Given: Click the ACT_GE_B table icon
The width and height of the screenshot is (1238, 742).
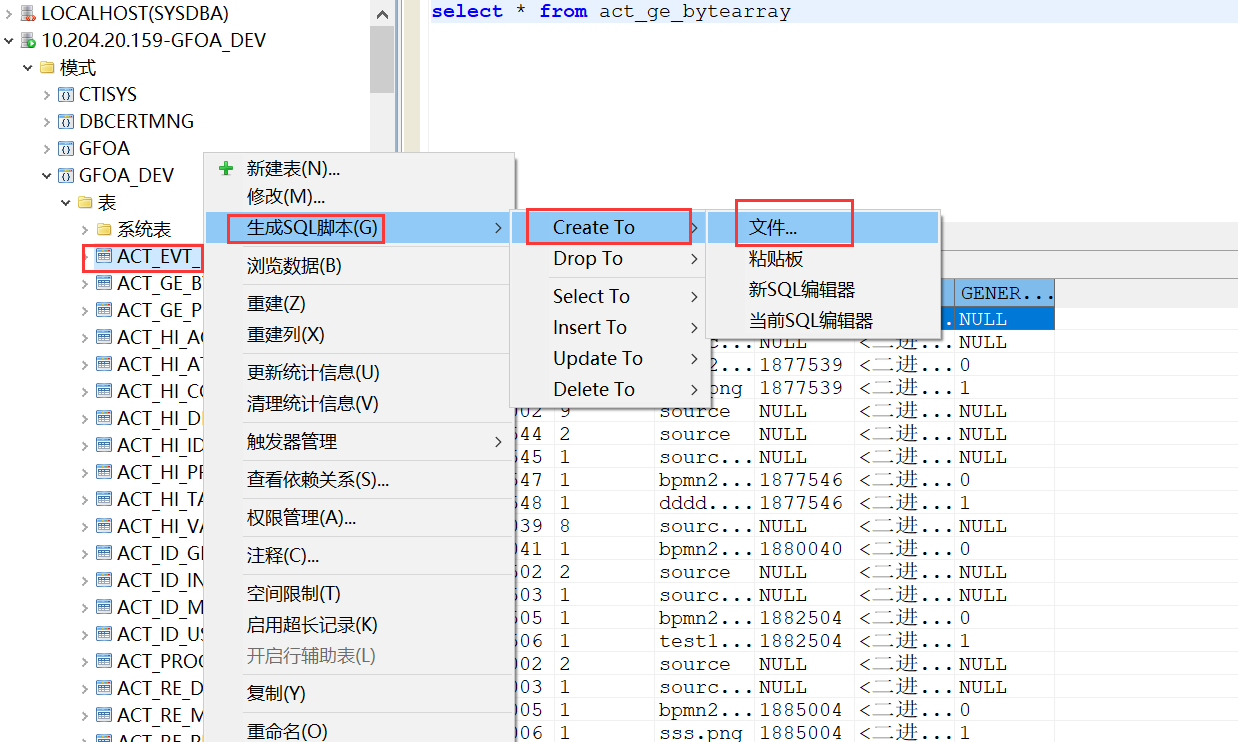Looking at the screenshot, I should pyautogui.click(x=104, y=284).
